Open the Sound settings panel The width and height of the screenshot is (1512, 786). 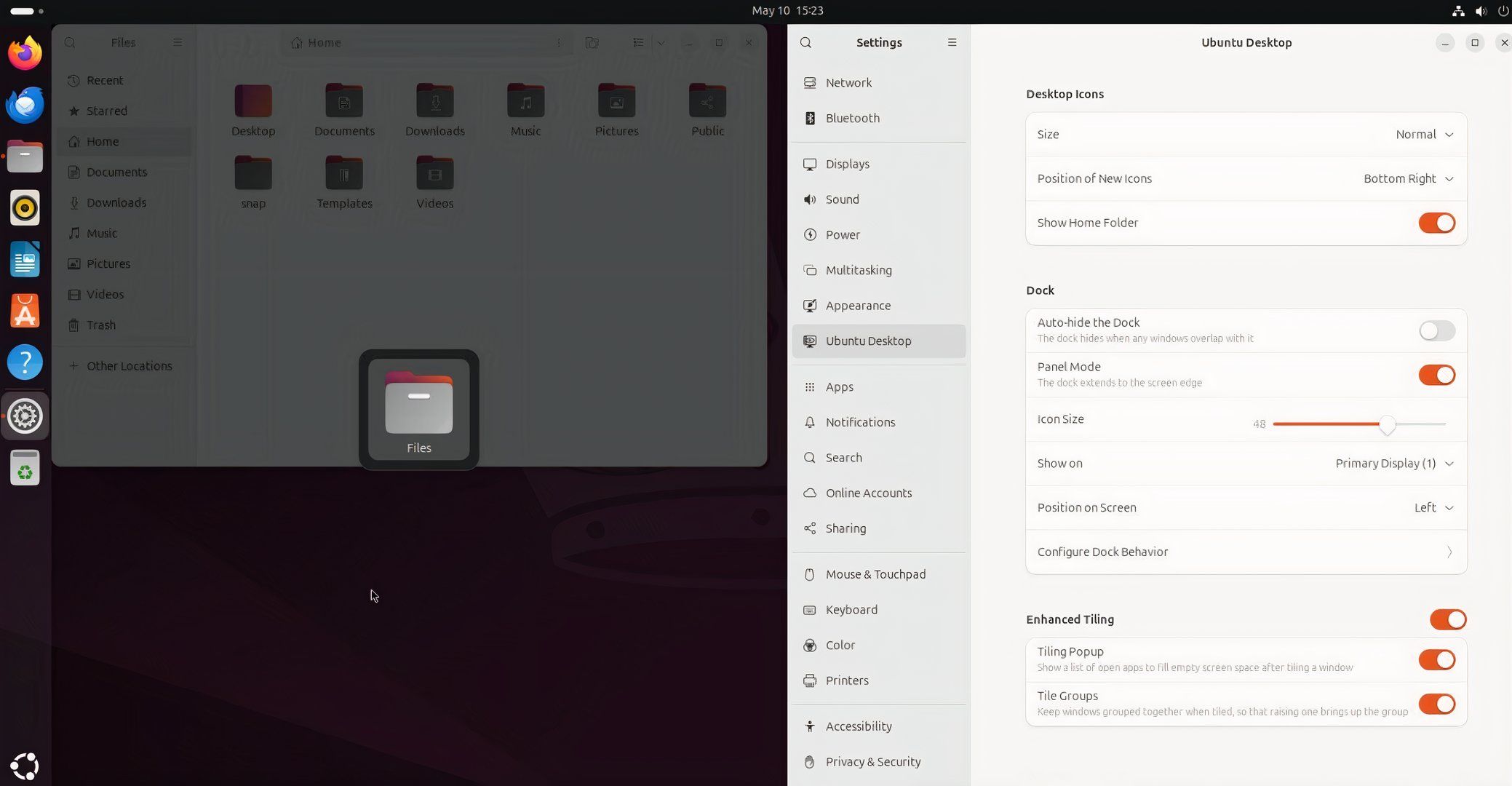point(879,199)
